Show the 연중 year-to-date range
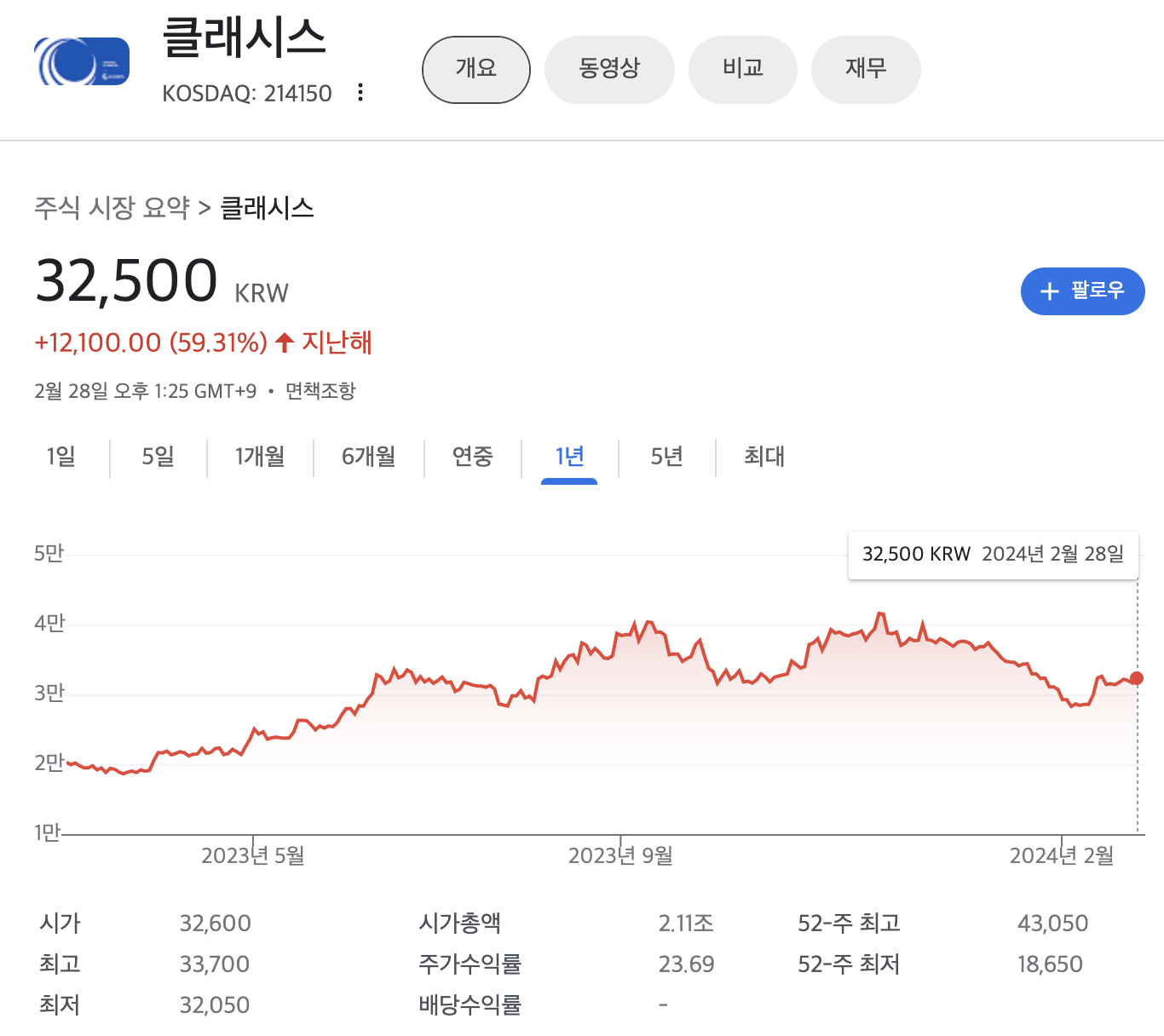Viewport: 1164px width, 1036px height. click(473, 458)
